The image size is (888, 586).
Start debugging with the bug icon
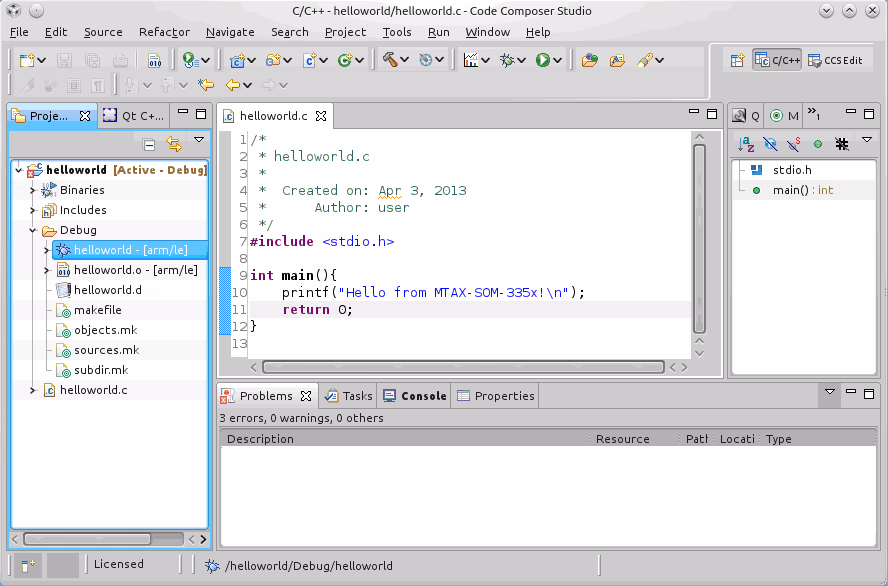click(507, 59)
